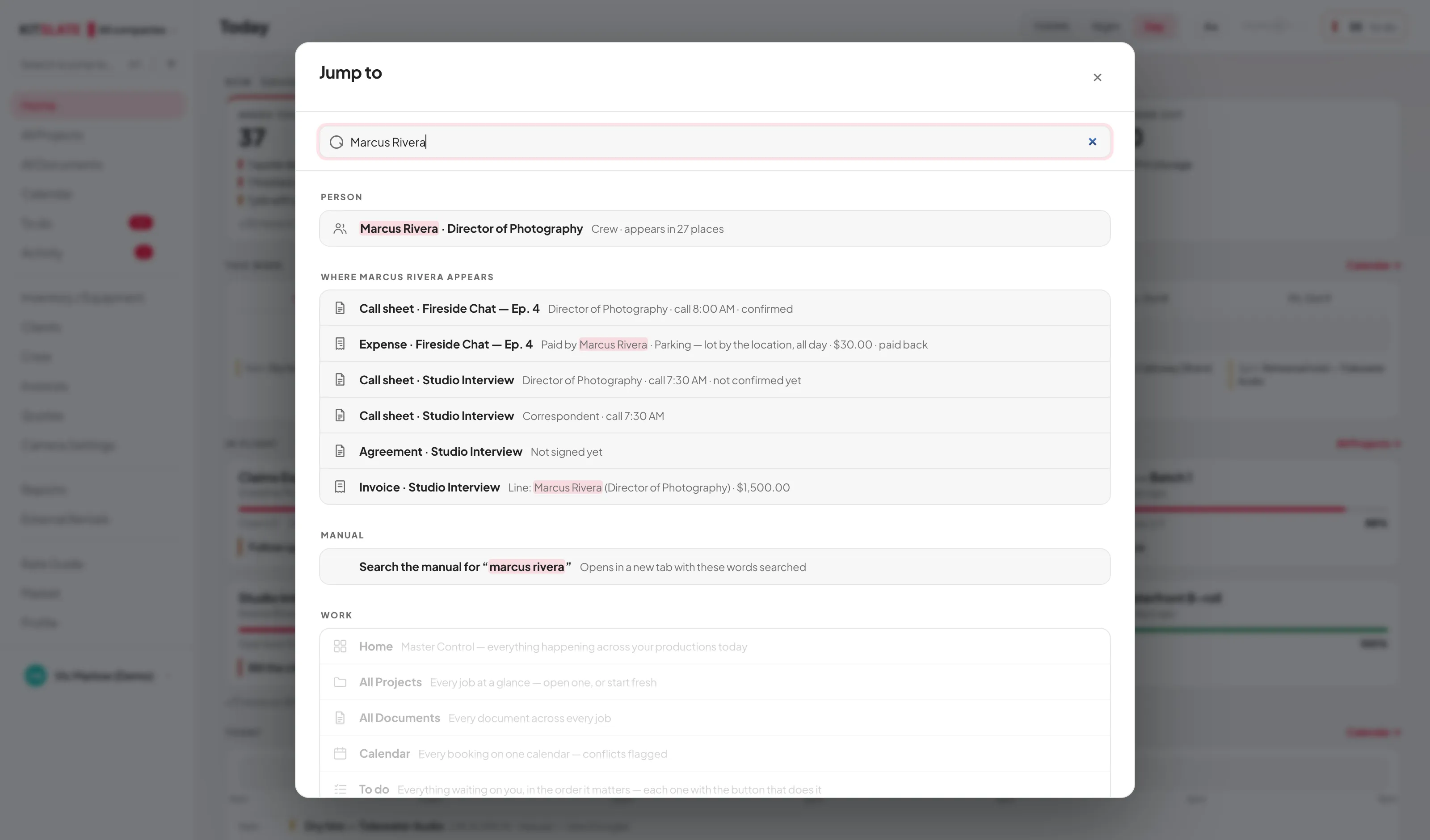Viewport: 1430px width, 840px height.
Task: Click invoice icon on Invoice Studio Interview
Action: (x=340, y=487)
